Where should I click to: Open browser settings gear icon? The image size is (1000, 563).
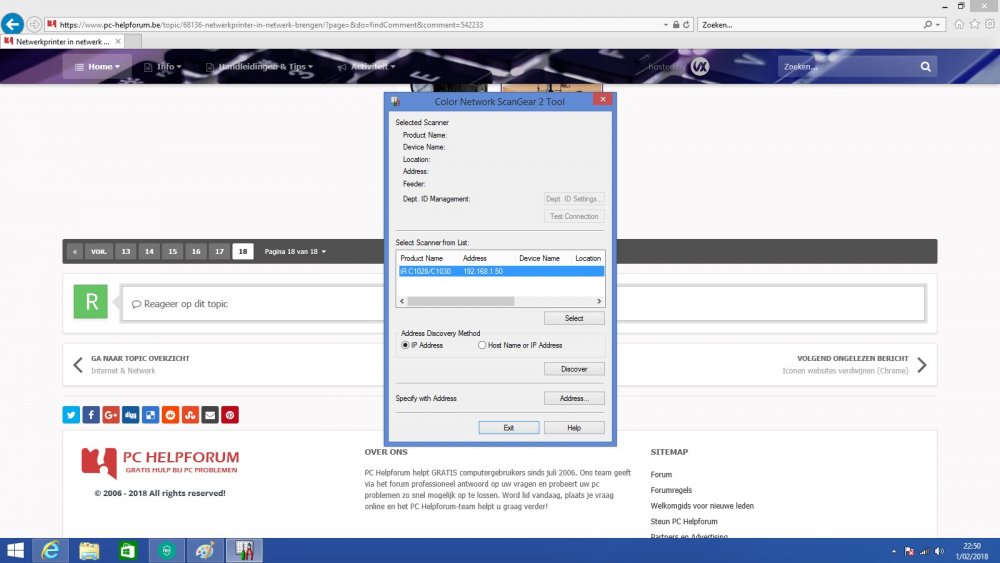990,24
